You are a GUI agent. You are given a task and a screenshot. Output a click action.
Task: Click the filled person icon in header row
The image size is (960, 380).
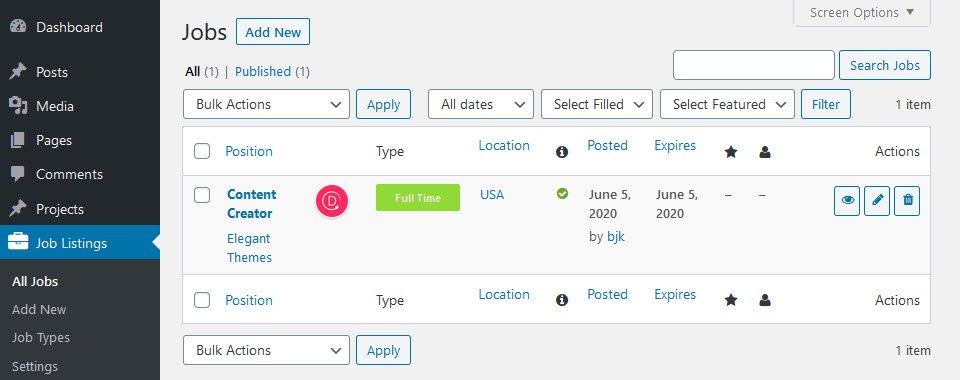click(x=765, y=152)
